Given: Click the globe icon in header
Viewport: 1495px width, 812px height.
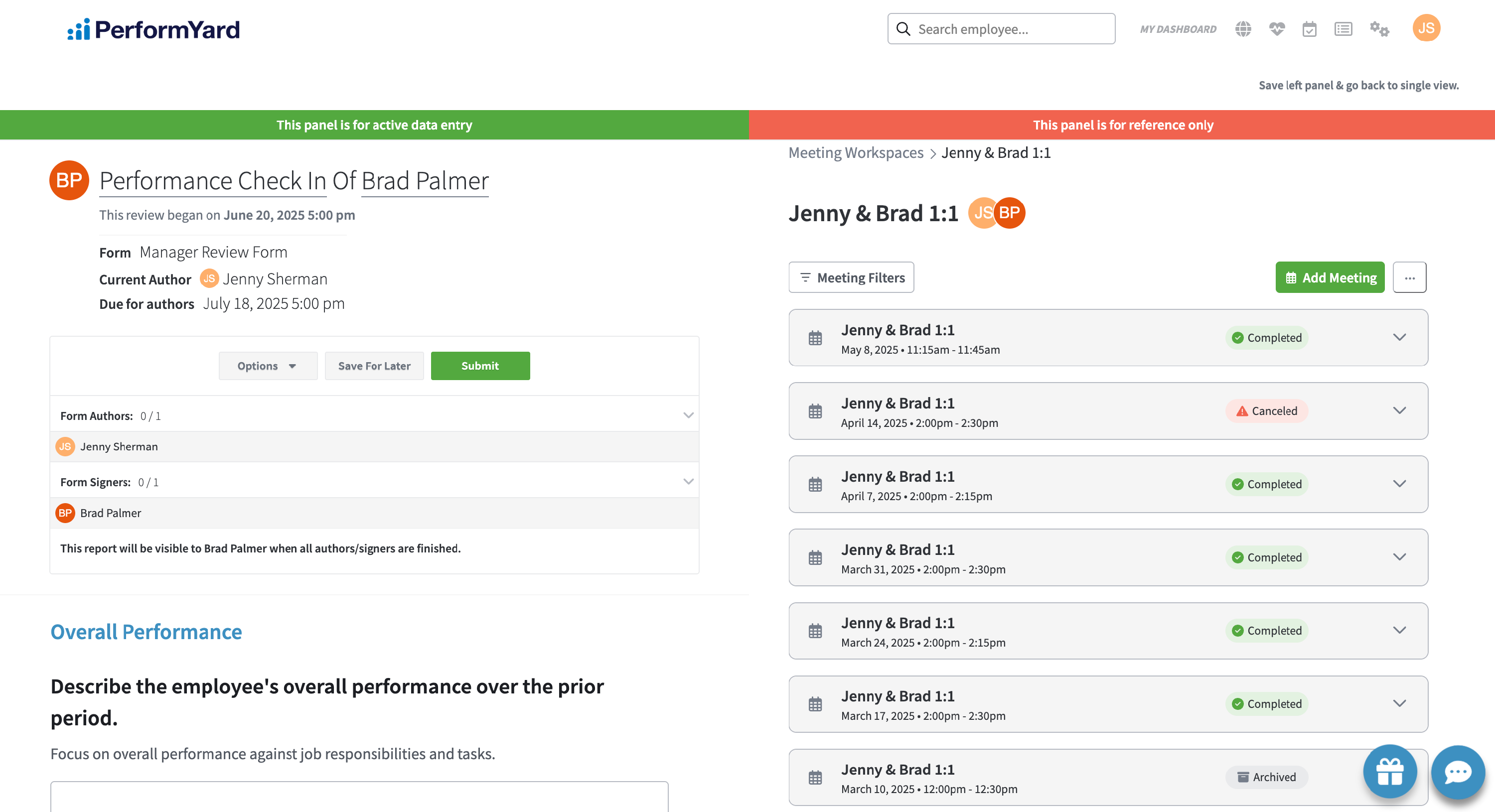Looking at the screenshot, I should point(1242,29).
